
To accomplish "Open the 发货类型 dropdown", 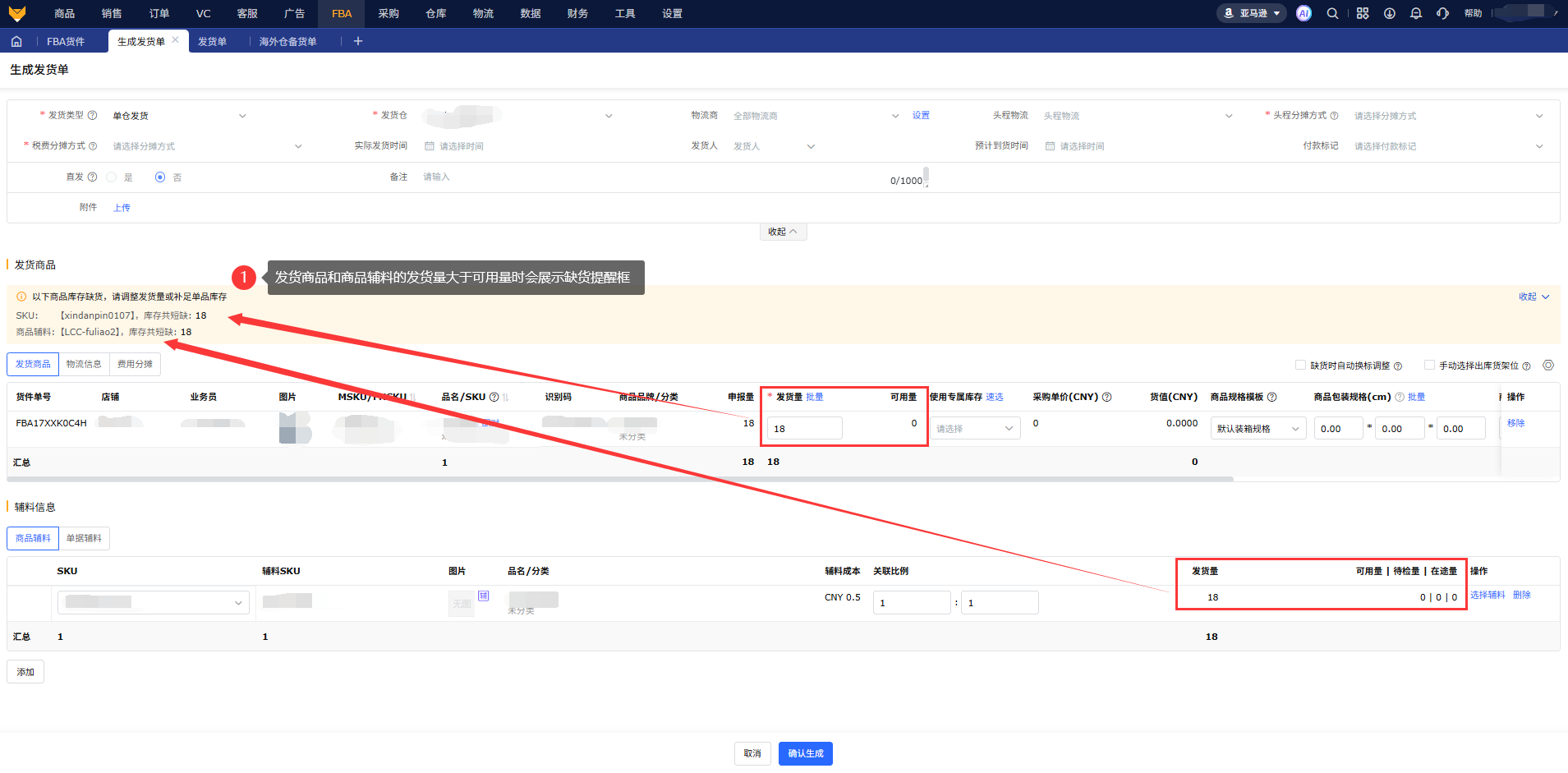I will point(179,116).
